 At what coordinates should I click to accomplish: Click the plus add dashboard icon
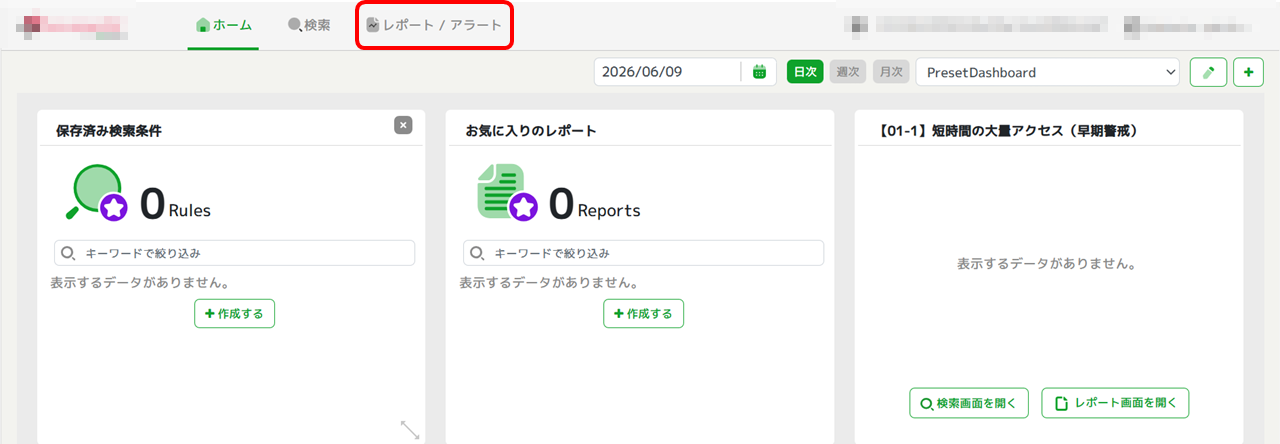1249,72
